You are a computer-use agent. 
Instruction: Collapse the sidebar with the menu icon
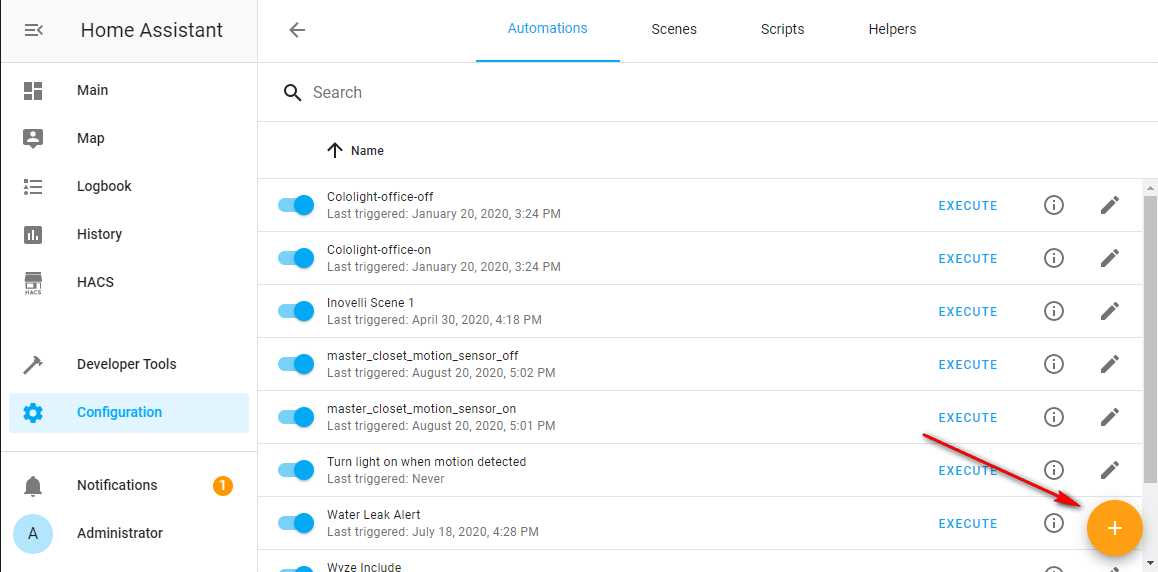click(33, 30)
